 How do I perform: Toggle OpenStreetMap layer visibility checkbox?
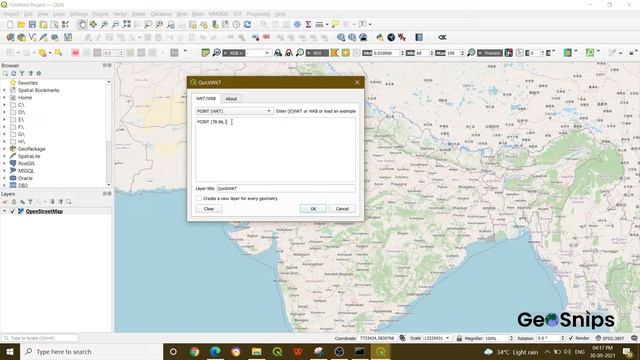[x=12, y=211]
